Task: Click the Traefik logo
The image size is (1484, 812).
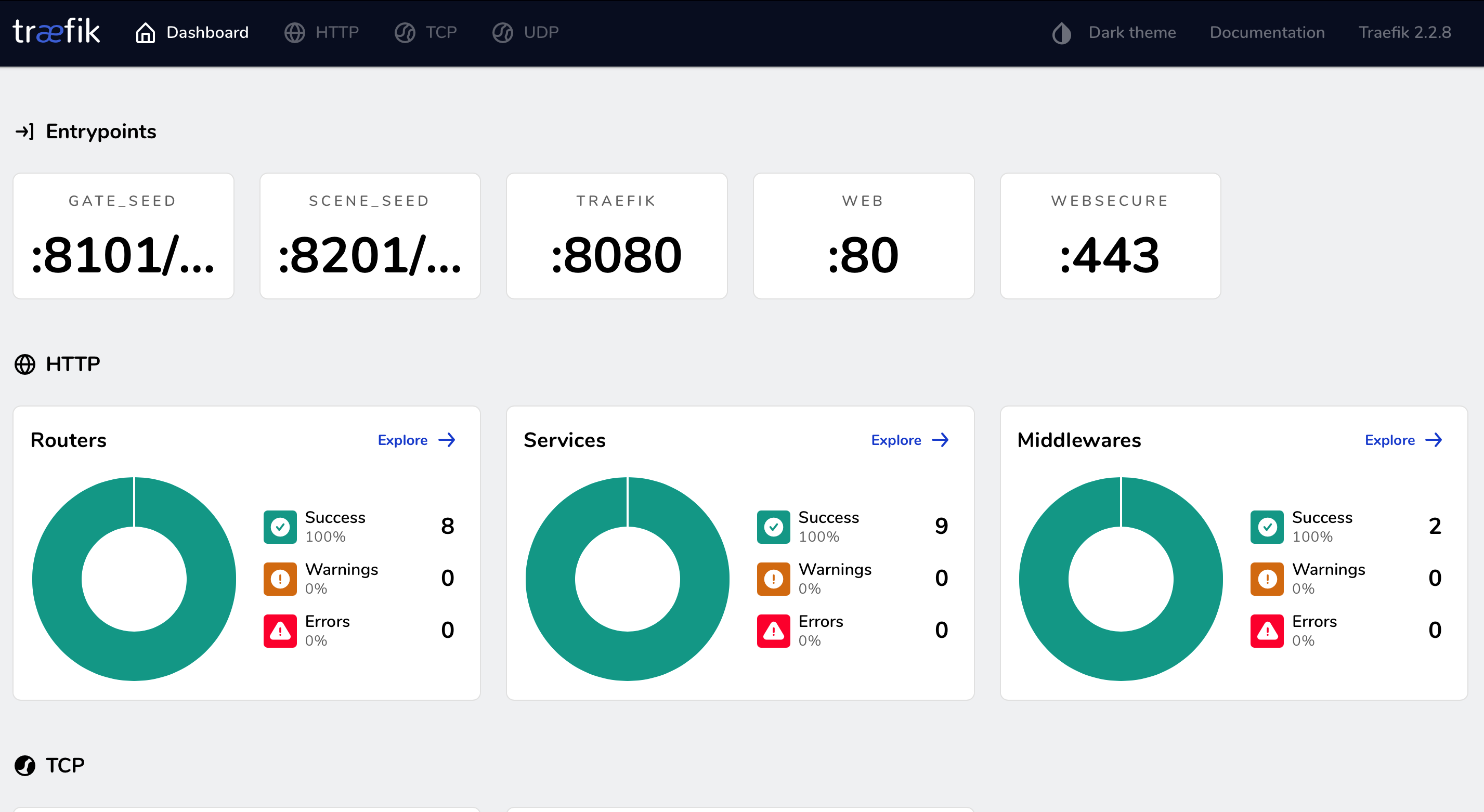Action: 56,32
